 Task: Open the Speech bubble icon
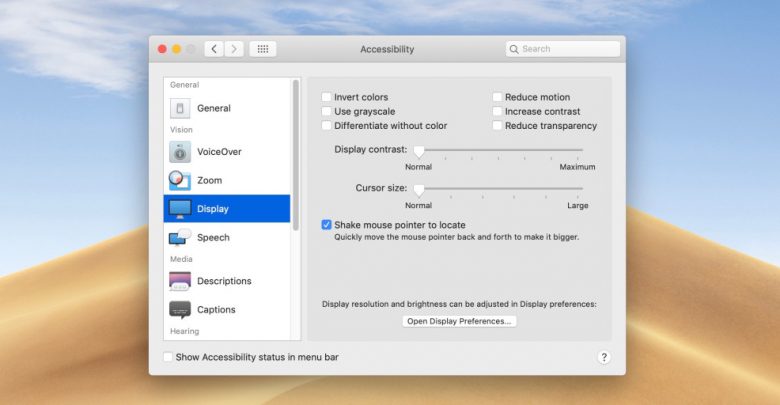click(x=180, y=237)
